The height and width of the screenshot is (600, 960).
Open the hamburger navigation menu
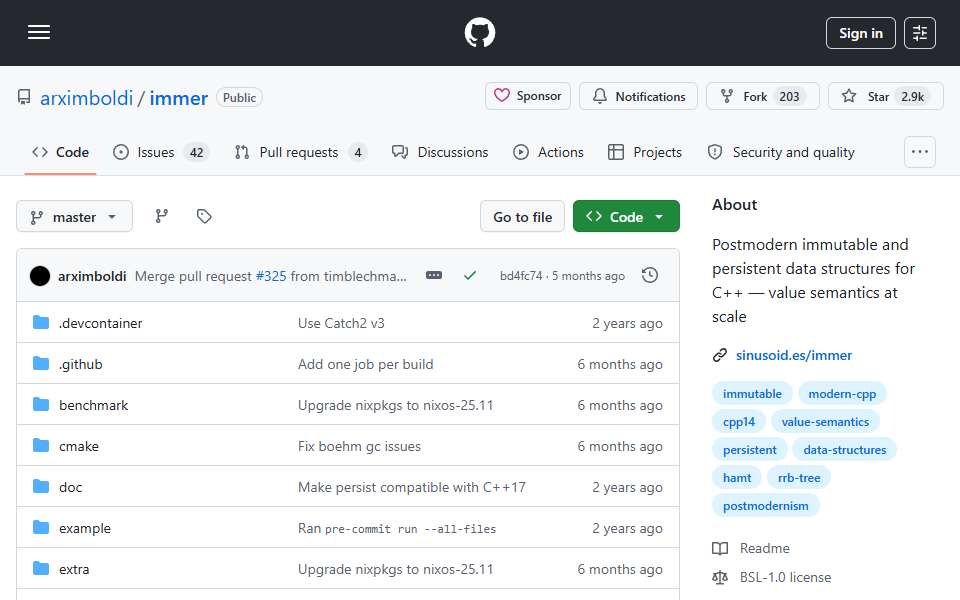click(x=39, y=32)
